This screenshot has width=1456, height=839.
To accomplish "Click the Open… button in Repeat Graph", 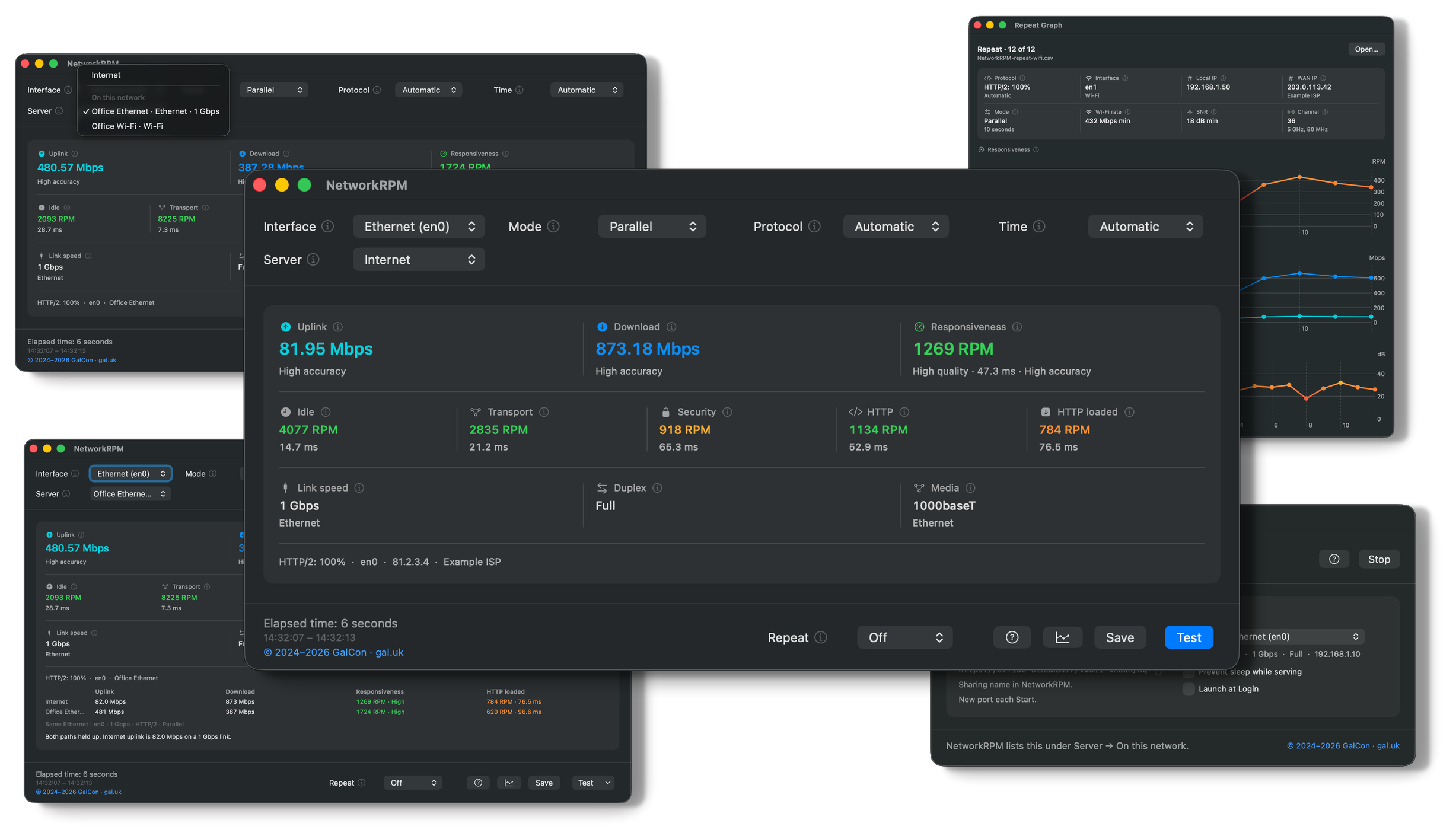I will pyautogui.click(x=1366, y=49).
